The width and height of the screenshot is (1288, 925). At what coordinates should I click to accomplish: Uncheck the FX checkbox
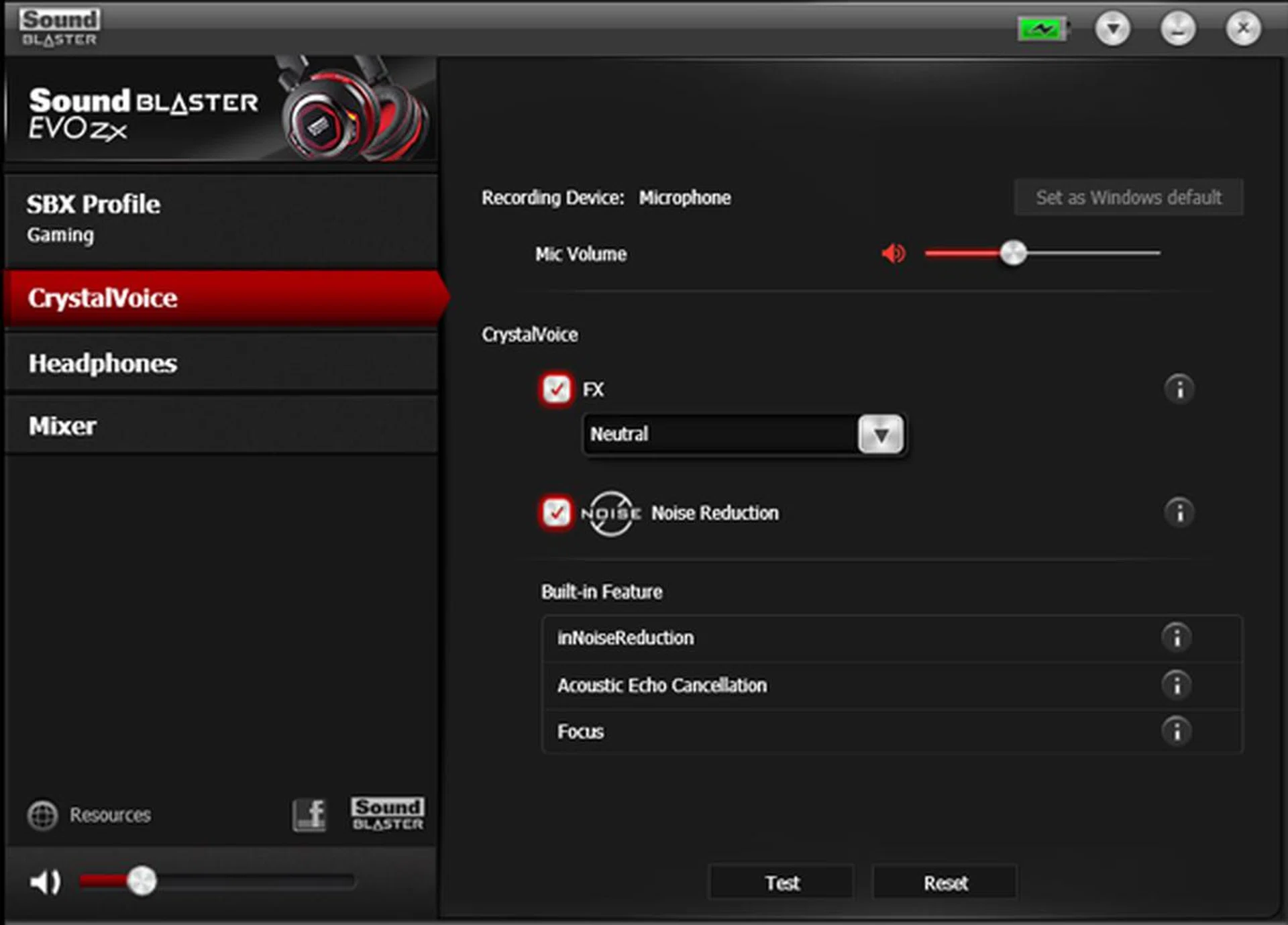556,389
